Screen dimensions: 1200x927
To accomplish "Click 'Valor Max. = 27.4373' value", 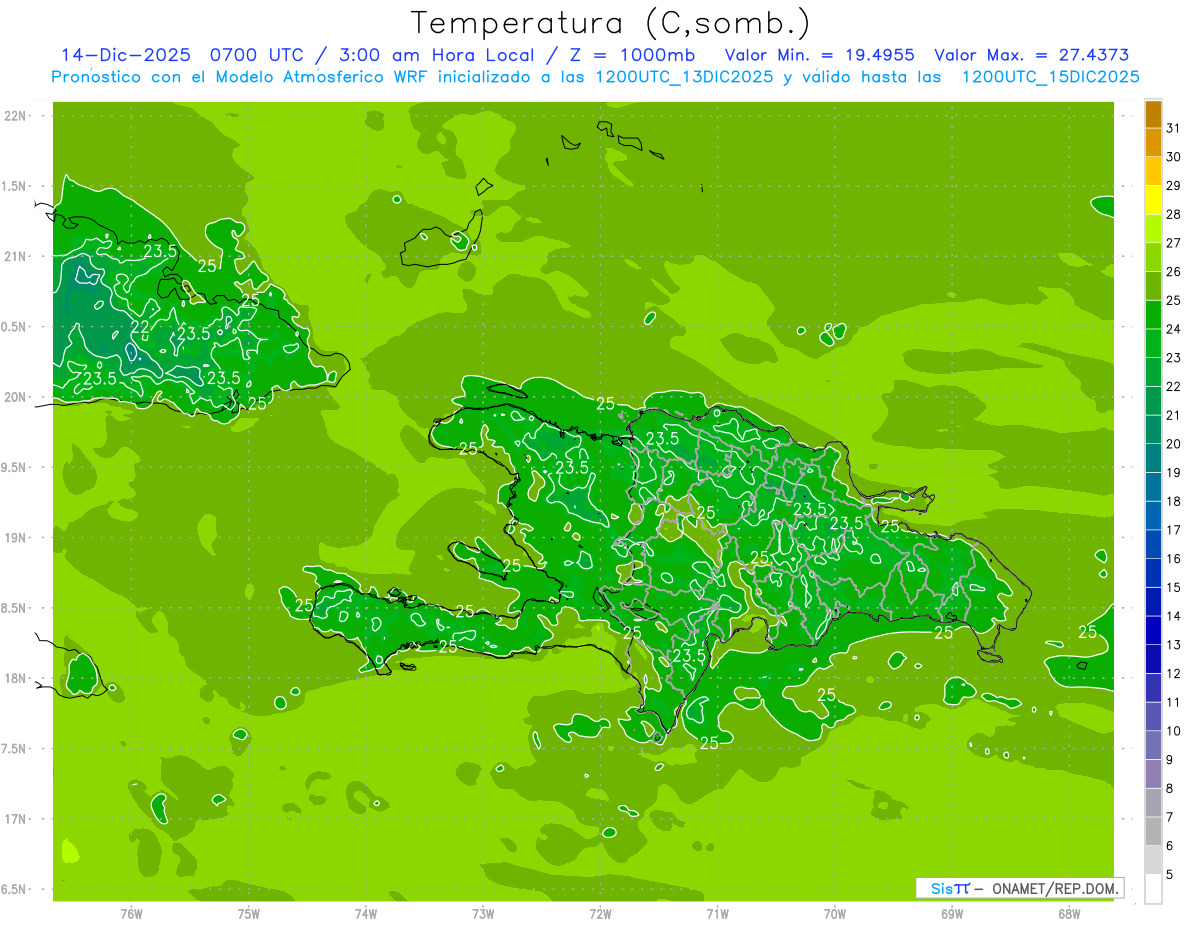I will click(x=1031, y=55).
